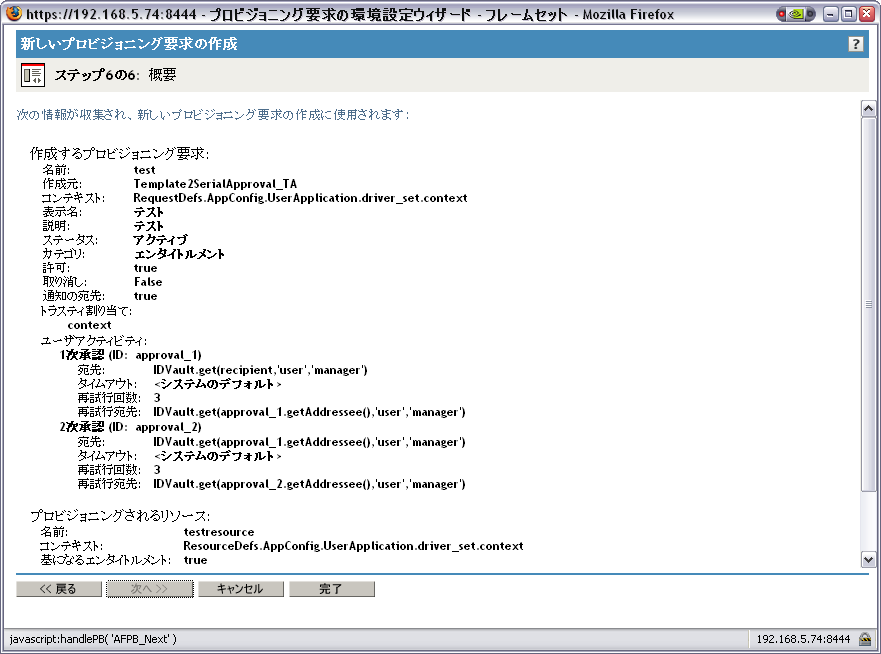Click the status value アクティブ

[161, 240]
